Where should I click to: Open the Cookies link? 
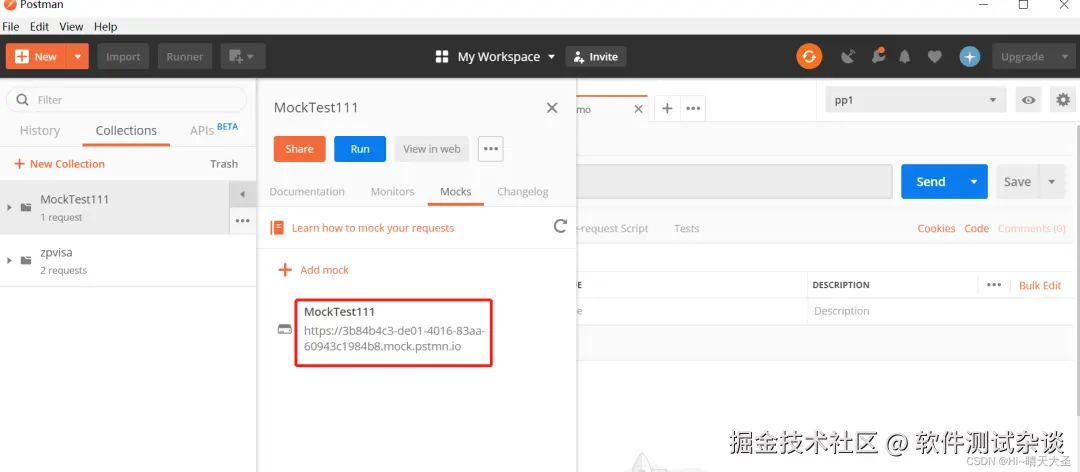936,228
